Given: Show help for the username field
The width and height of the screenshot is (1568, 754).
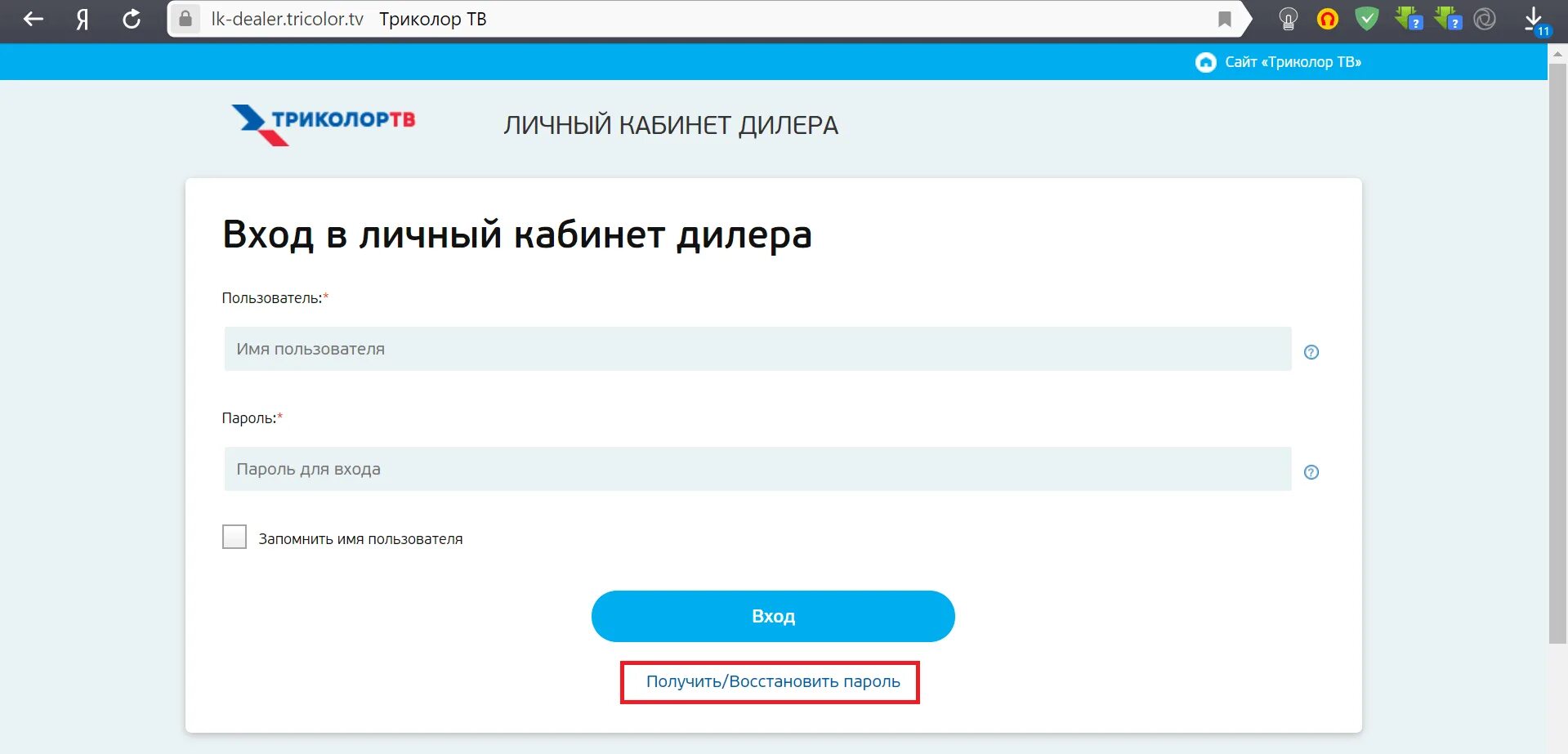Looking at the screenshot, I should 1311,352.
